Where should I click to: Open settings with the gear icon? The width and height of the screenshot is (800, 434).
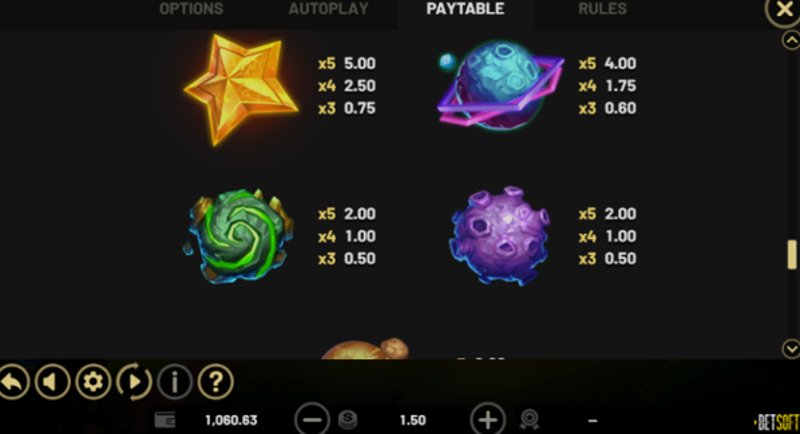(93, 381)
